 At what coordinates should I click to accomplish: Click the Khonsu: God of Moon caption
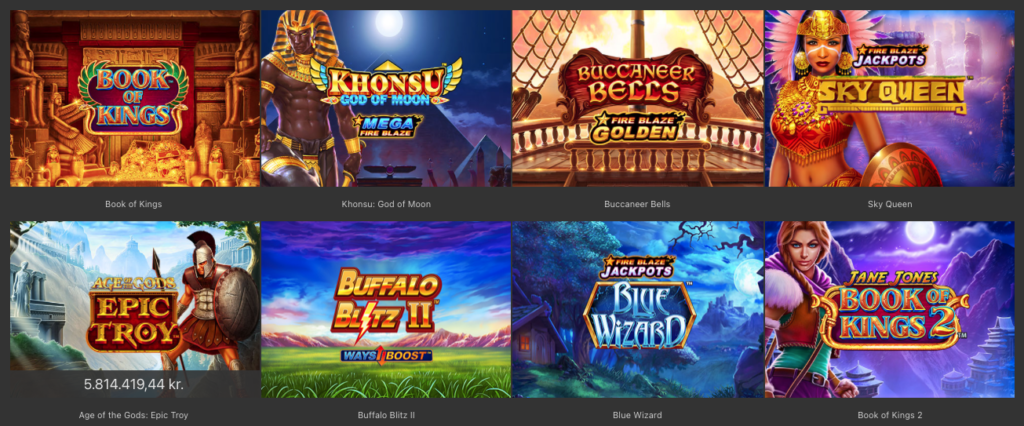pyautogui.click(x=386, y=204)
